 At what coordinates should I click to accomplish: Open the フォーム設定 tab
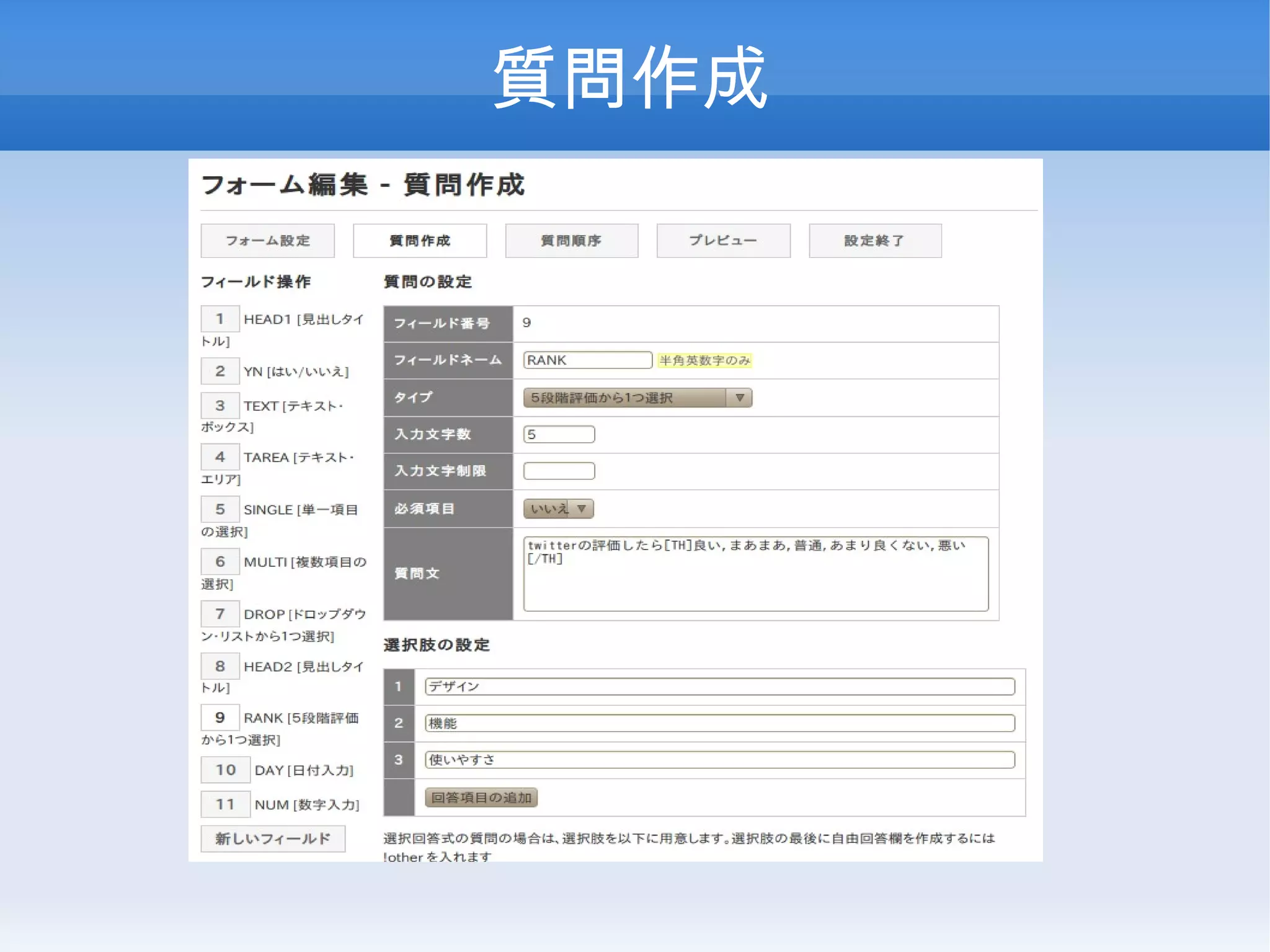point(267,241)
